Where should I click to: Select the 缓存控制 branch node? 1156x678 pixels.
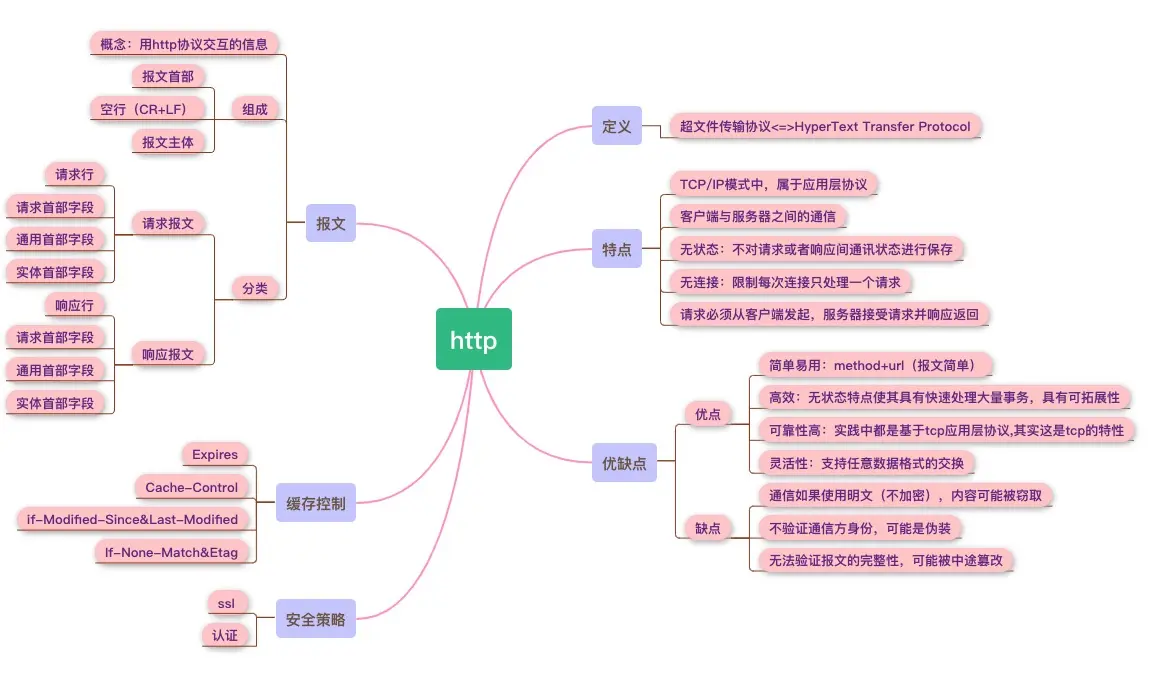click(x=315, y=503)
